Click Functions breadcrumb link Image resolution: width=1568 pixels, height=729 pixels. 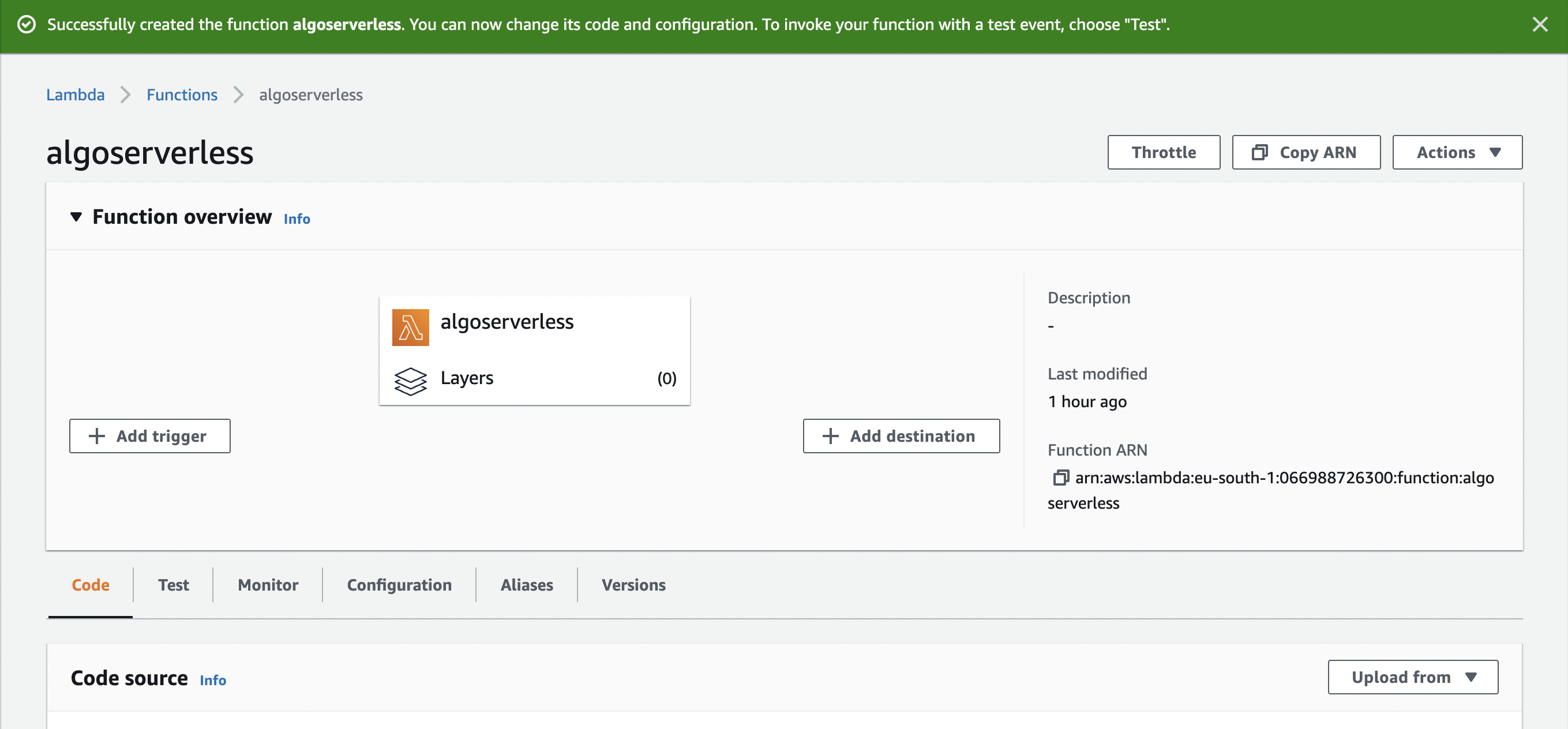pos(181,95)
